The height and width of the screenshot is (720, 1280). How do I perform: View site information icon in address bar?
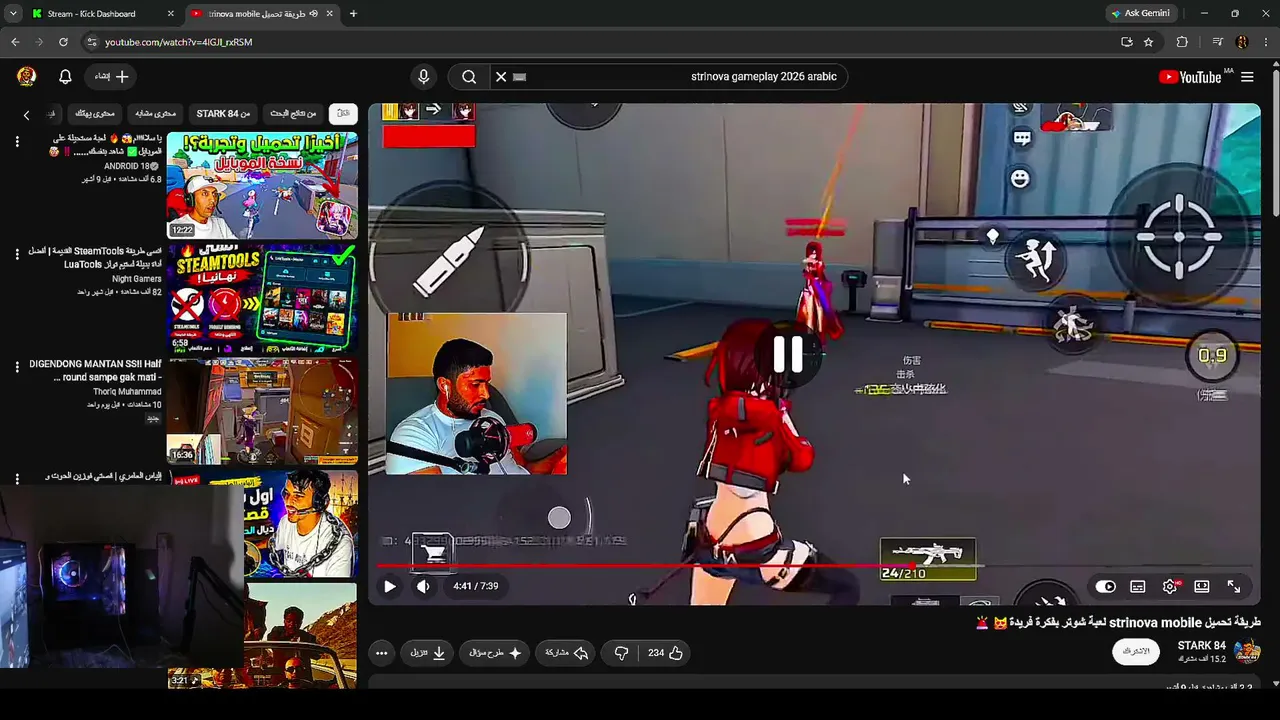(x=92, y=42)
